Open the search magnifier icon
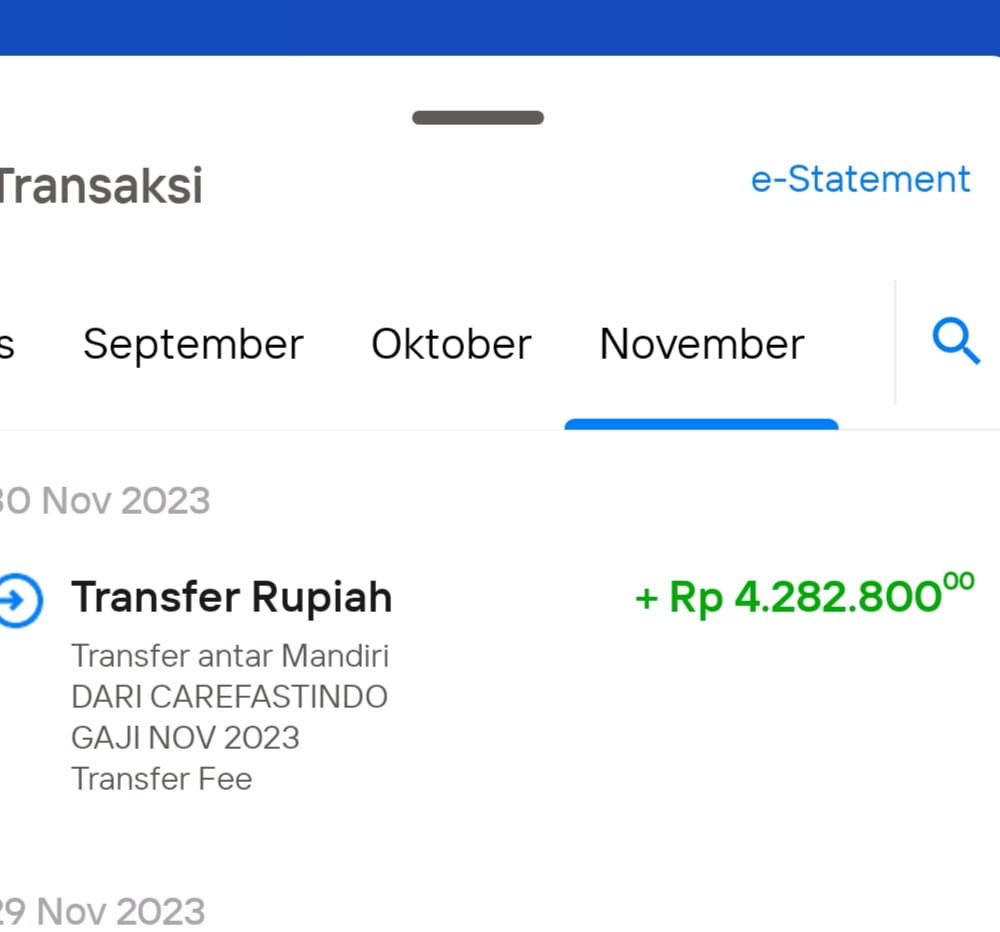 955,341
